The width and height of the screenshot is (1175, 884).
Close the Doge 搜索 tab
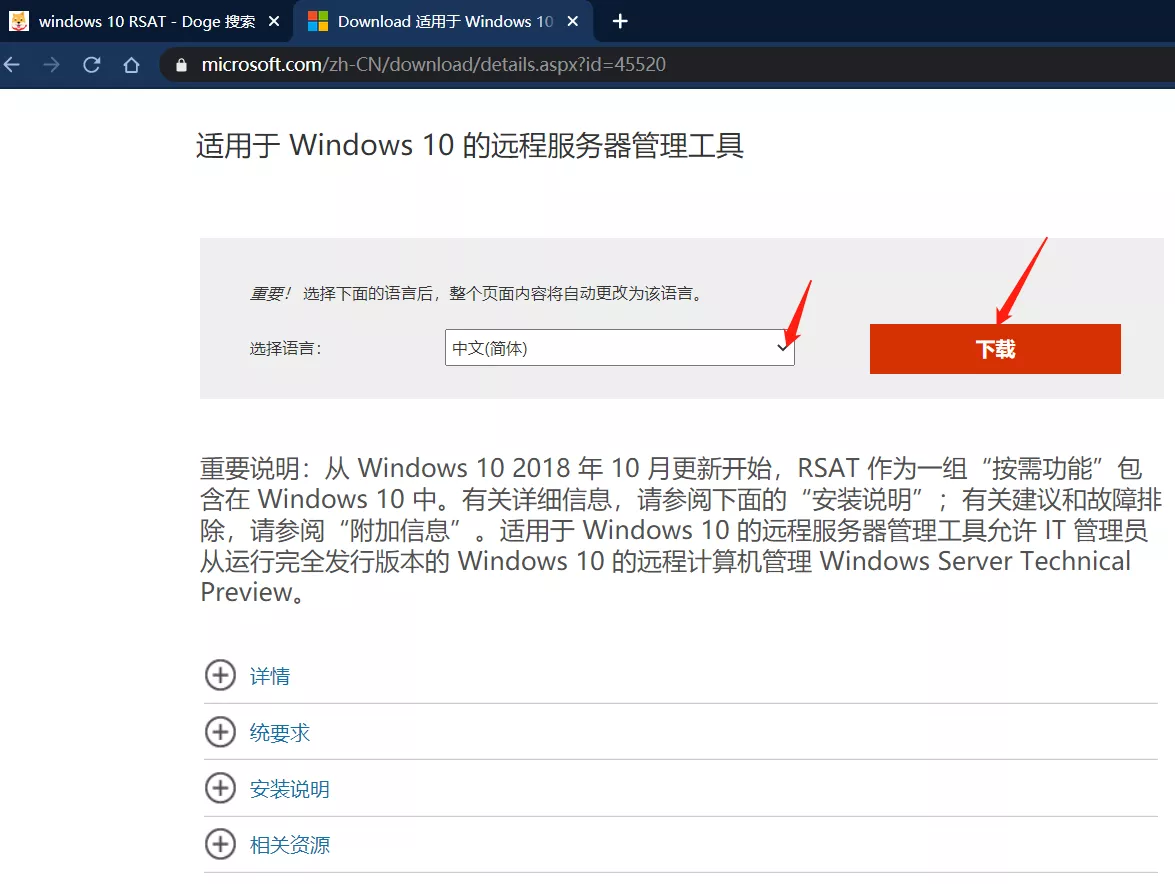274,21
